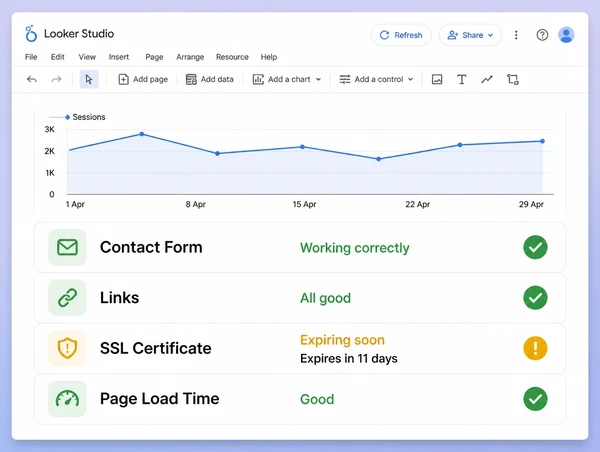Click the Add a control label
The height and width of the screenshot is (452, 600).
tap(379, 79)
